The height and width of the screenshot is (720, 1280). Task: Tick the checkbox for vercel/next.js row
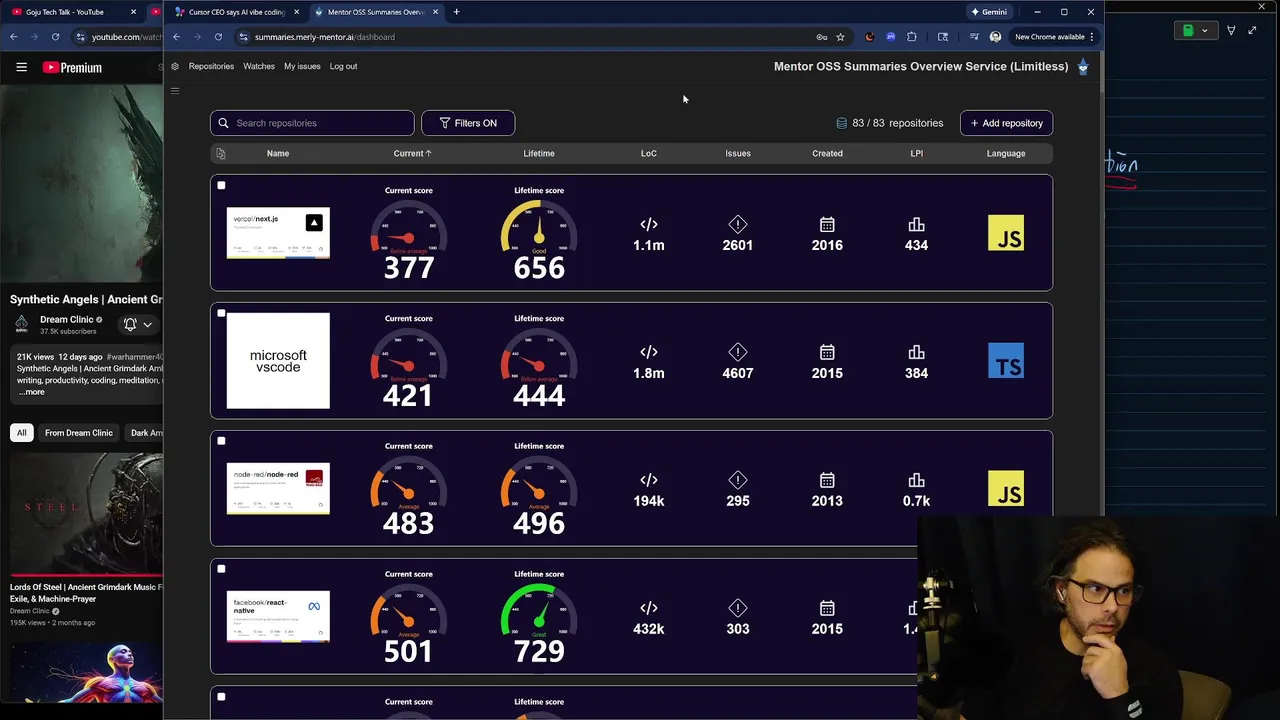click(x=221, y=185)
